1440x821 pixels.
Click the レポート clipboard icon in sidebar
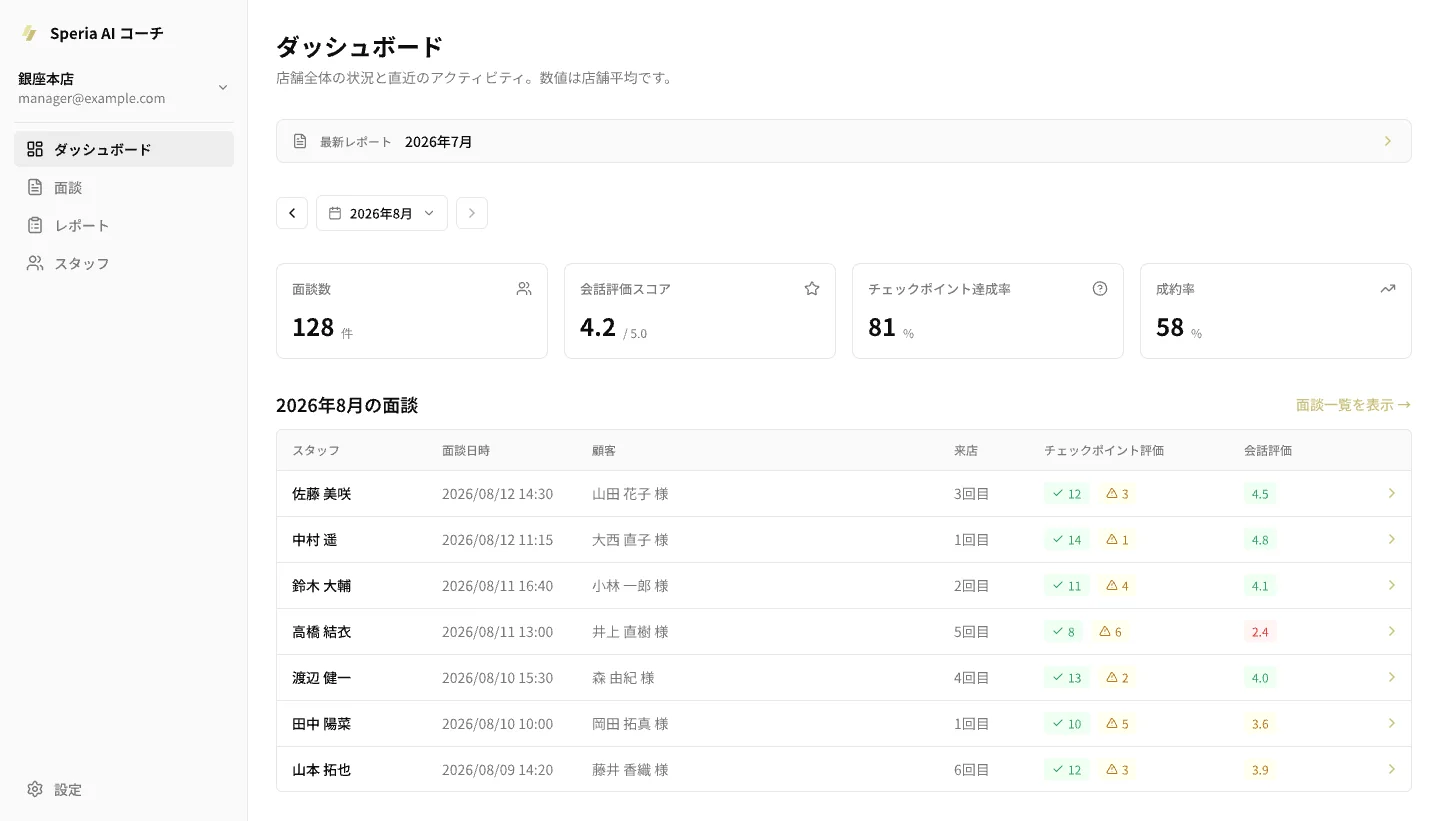point(35,225)
